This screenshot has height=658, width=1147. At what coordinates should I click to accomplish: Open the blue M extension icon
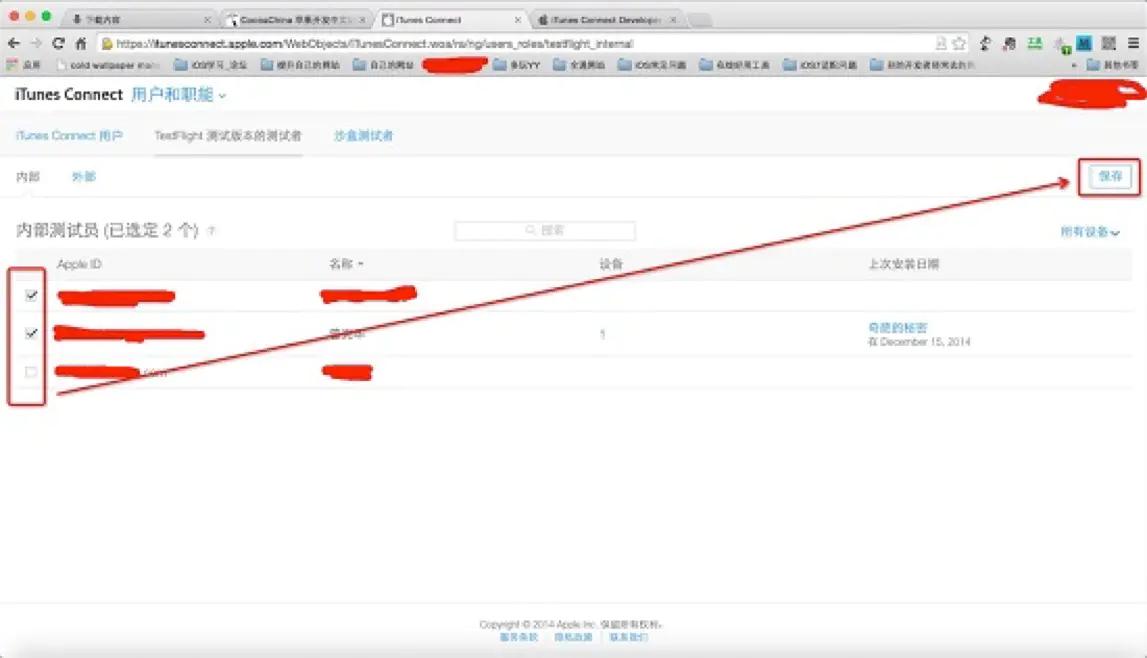pyautogui.click(x=1083, y=44)
